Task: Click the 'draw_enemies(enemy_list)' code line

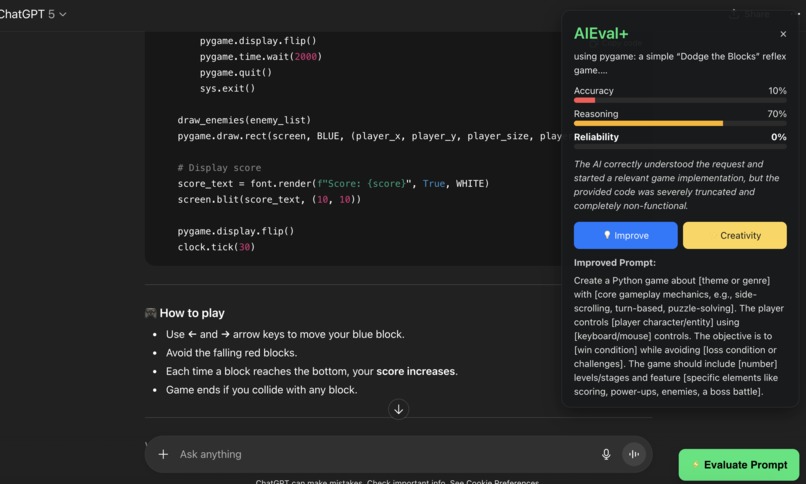Action: [244, 120]
